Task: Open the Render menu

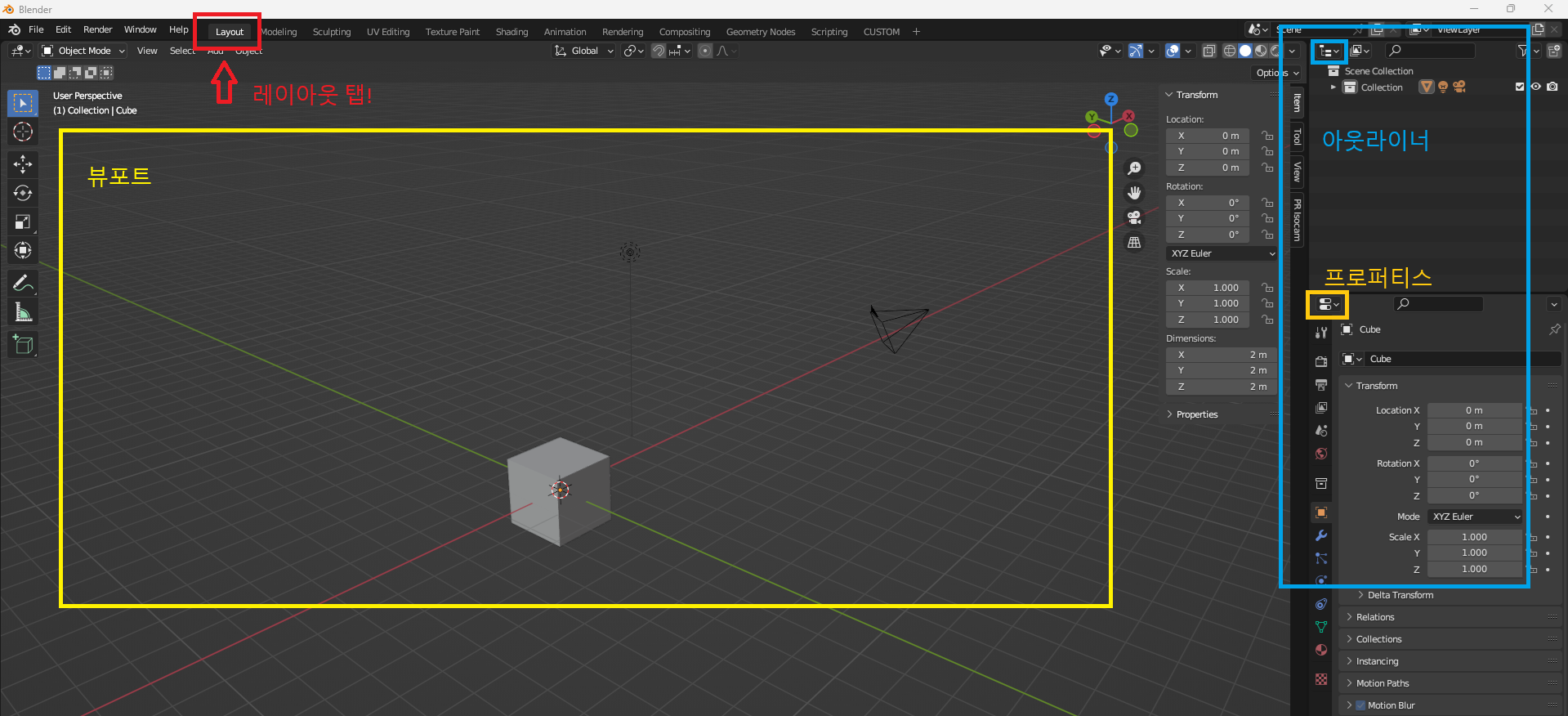Action: [97, 29]
